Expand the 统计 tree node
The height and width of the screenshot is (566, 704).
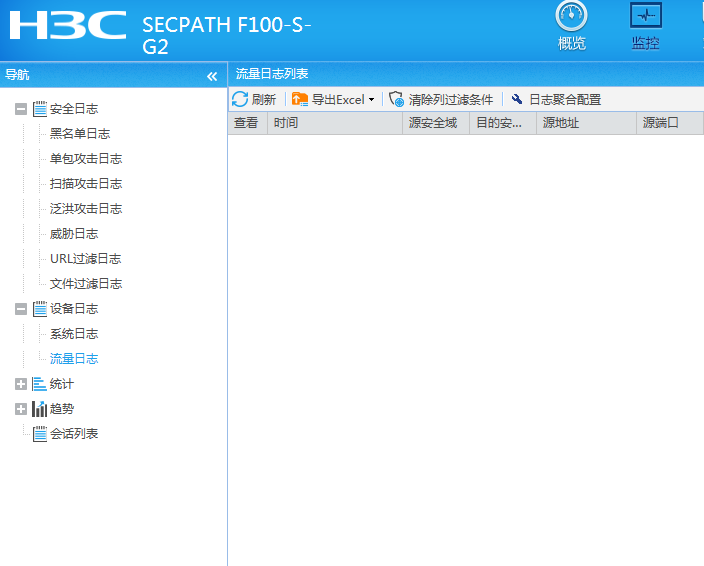pyautogui.click(x=21, y=384)
